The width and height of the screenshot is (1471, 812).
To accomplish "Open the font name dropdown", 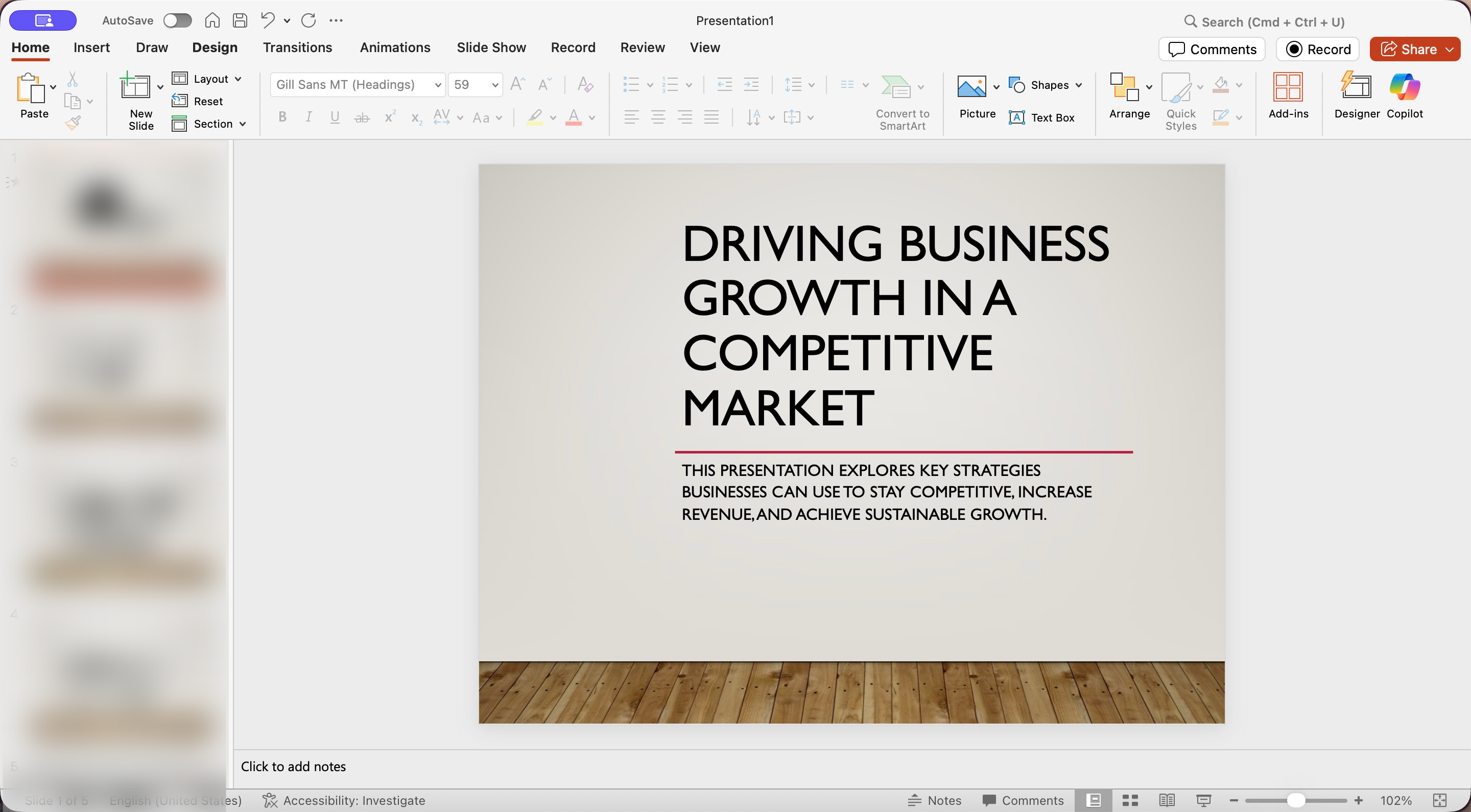I will 437,85.
